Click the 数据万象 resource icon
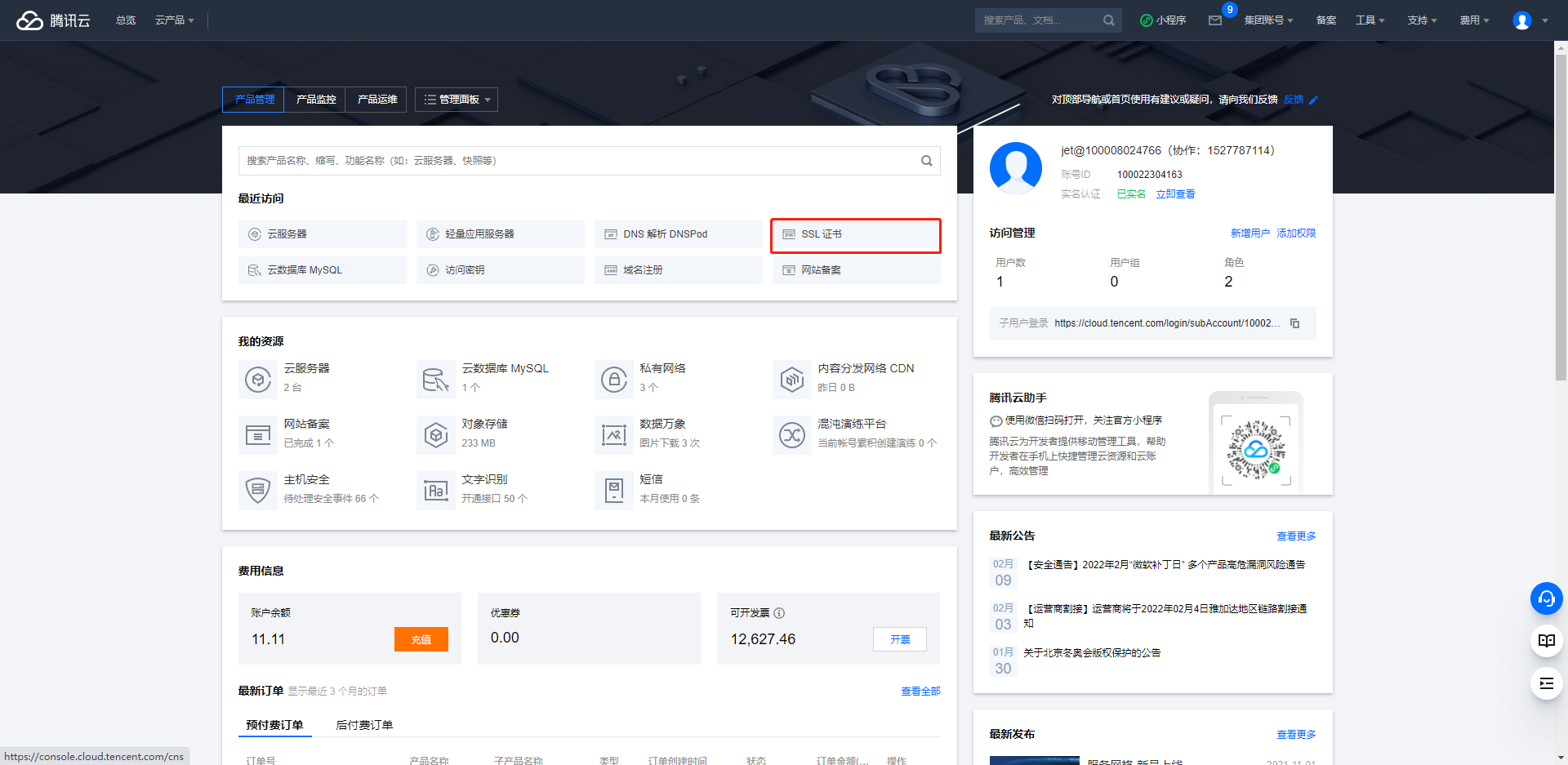The image size is (1568, 765). (x=614, y=435)
